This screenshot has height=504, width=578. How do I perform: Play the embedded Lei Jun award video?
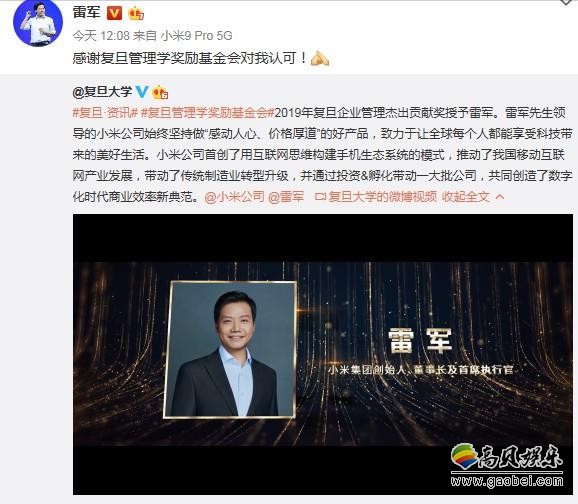323,354
